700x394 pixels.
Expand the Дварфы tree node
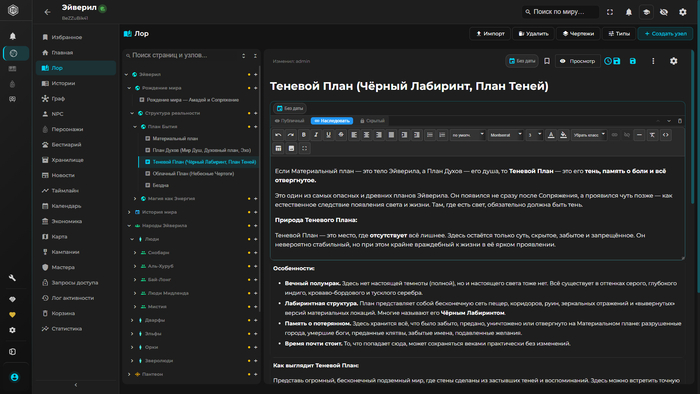tap(132, 320)
